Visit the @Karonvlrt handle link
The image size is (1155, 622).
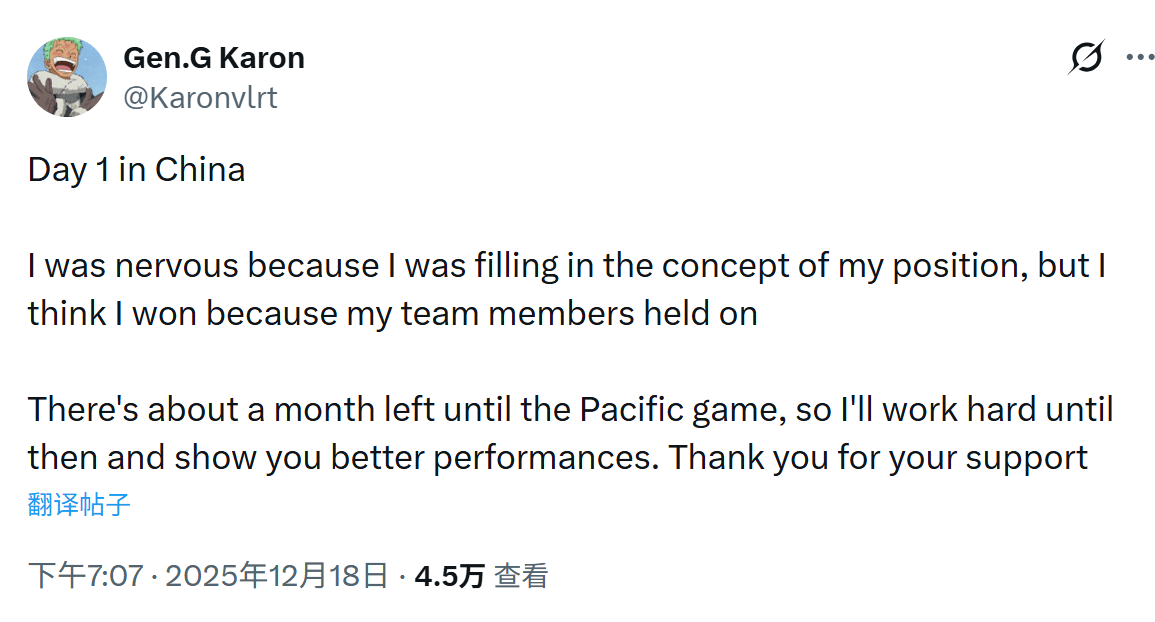tap(200, 97)
